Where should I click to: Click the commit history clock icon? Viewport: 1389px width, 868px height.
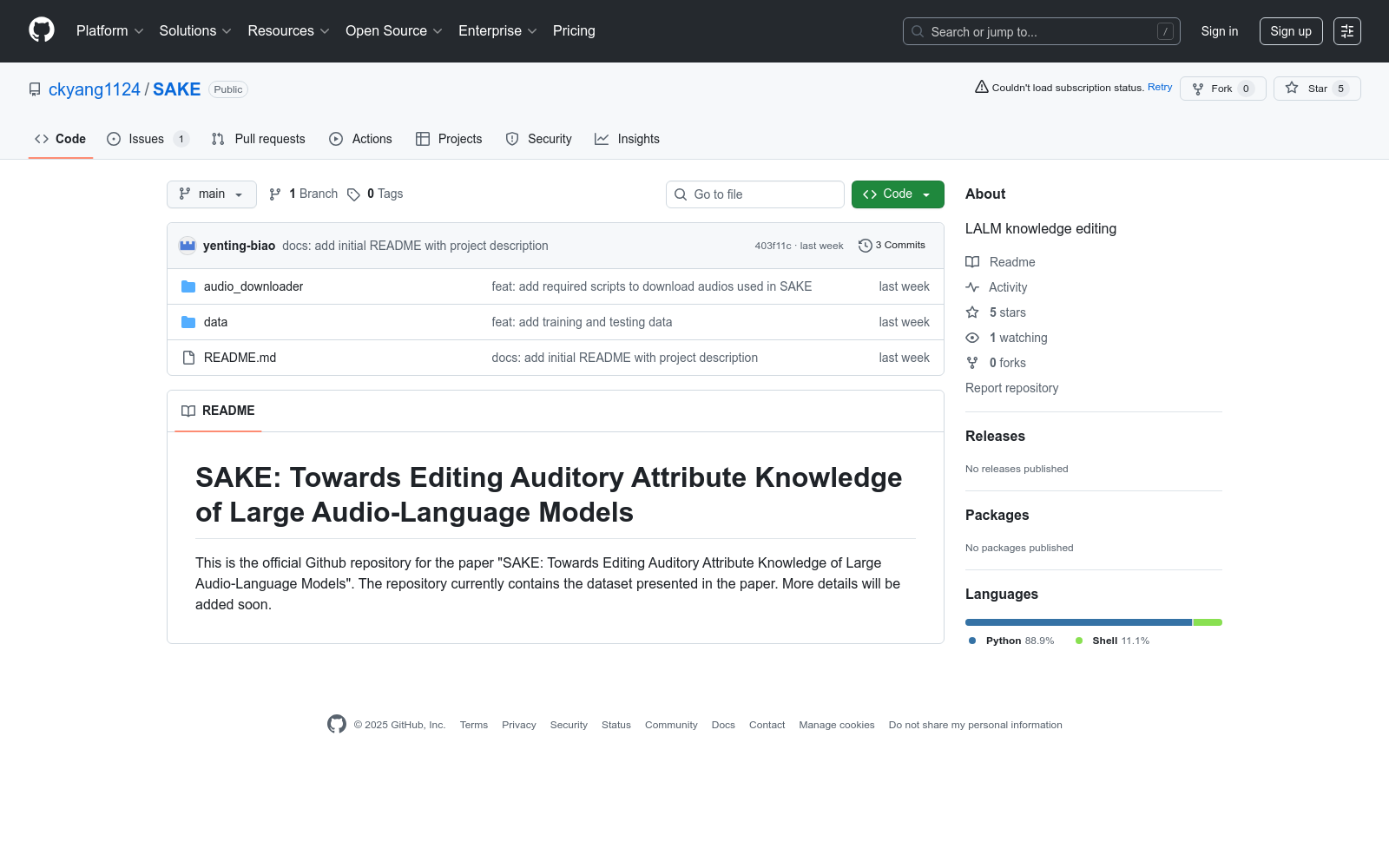pos(865,246)
